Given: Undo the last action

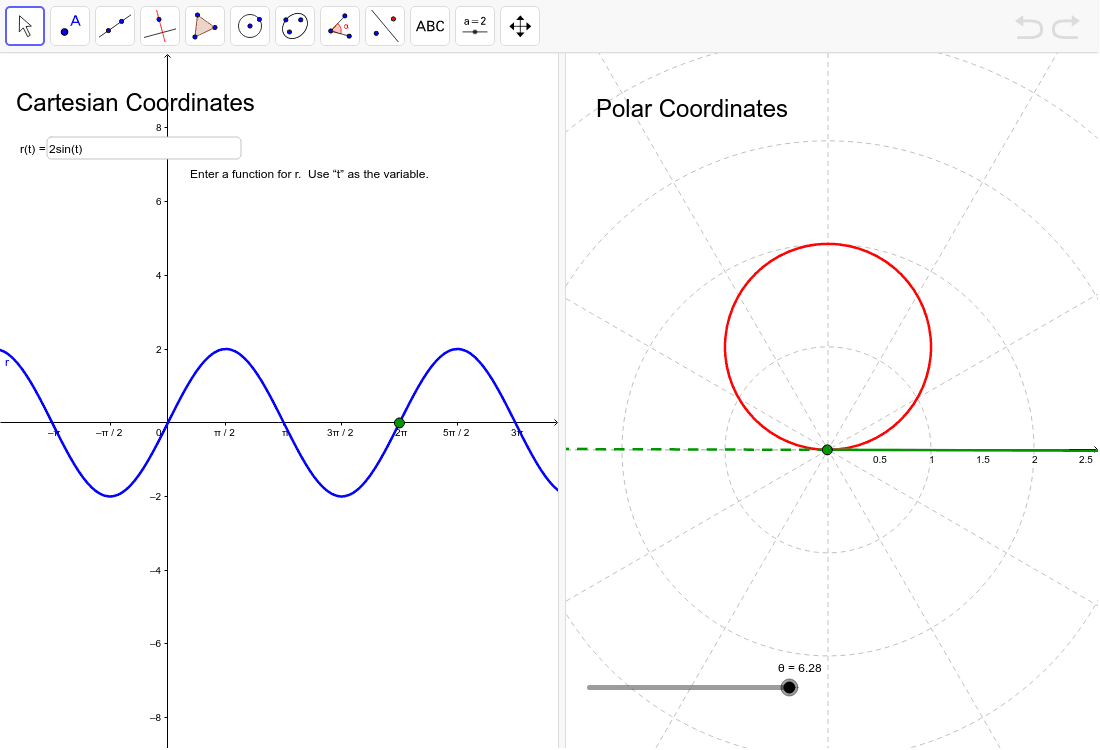Looking at the screenshot, I should (1029, 27).
